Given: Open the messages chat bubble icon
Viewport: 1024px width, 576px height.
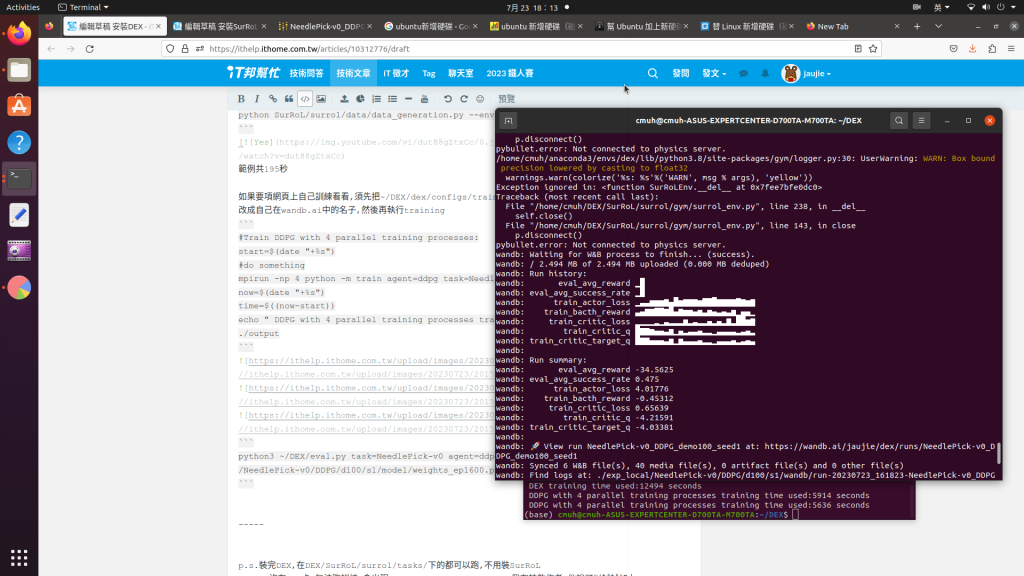Looking at the screenshot, I should point(743,73).
